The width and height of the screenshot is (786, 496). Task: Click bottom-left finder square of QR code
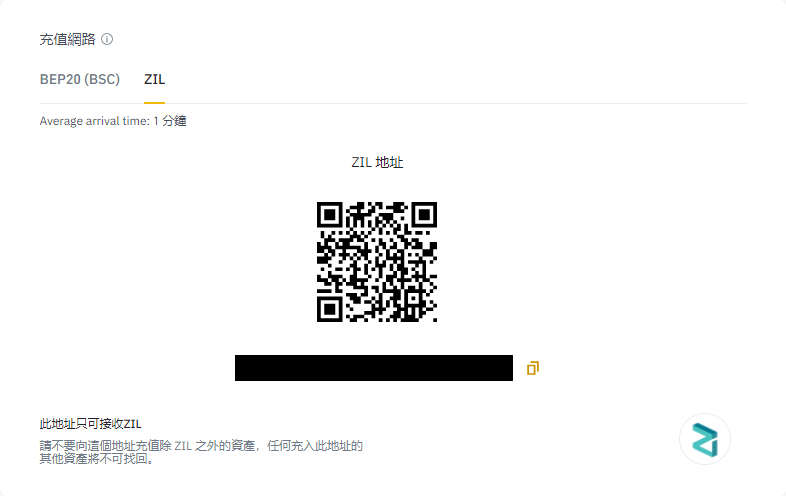(329, 309)
